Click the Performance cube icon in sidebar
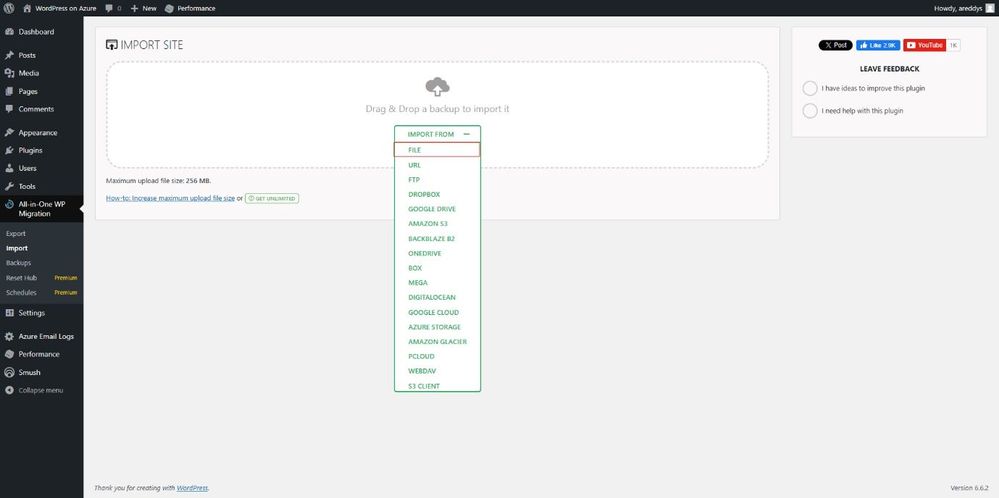This screenshot has width=999, height=498. click(9, 354)
